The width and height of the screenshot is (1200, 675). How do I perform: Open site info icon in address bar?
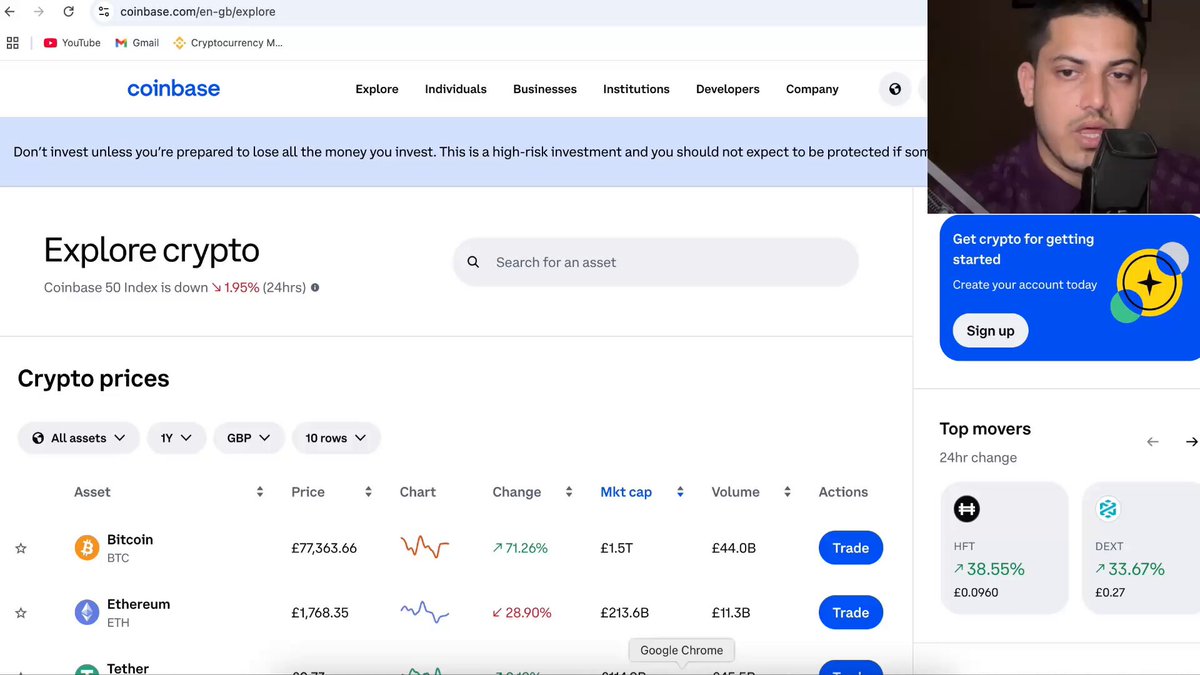[x=104, y=12]
